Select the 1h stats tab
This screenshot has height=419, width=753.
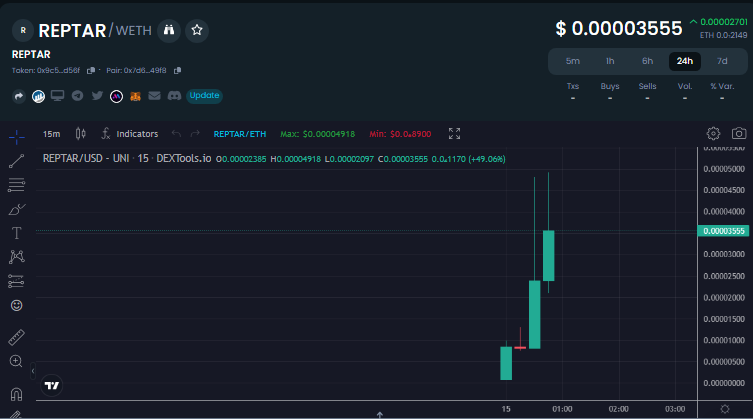[610, 61]
